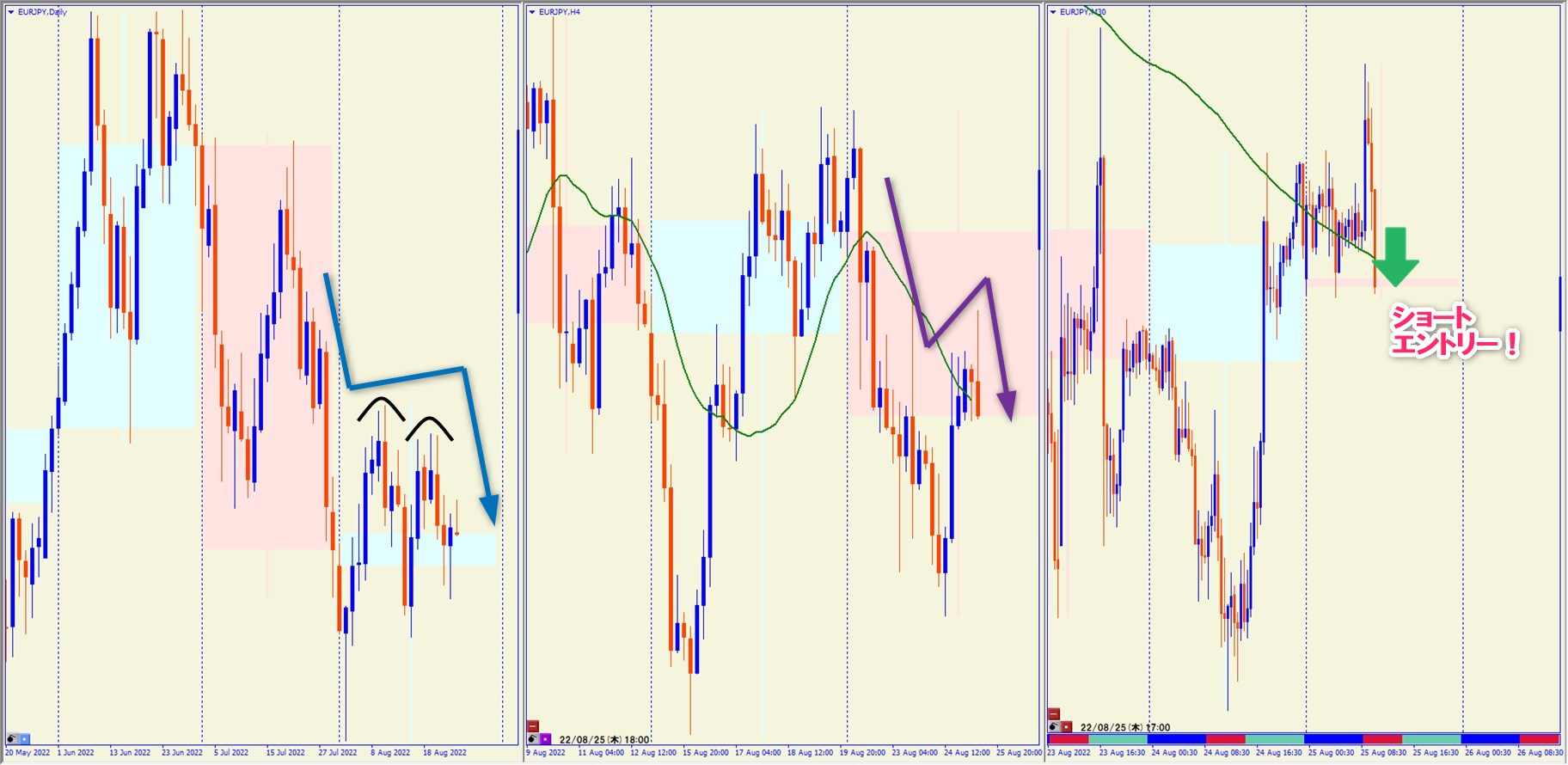1568x765 pixels.
Task: Click the red minus button in H4 chart
Action: point(533,726)
